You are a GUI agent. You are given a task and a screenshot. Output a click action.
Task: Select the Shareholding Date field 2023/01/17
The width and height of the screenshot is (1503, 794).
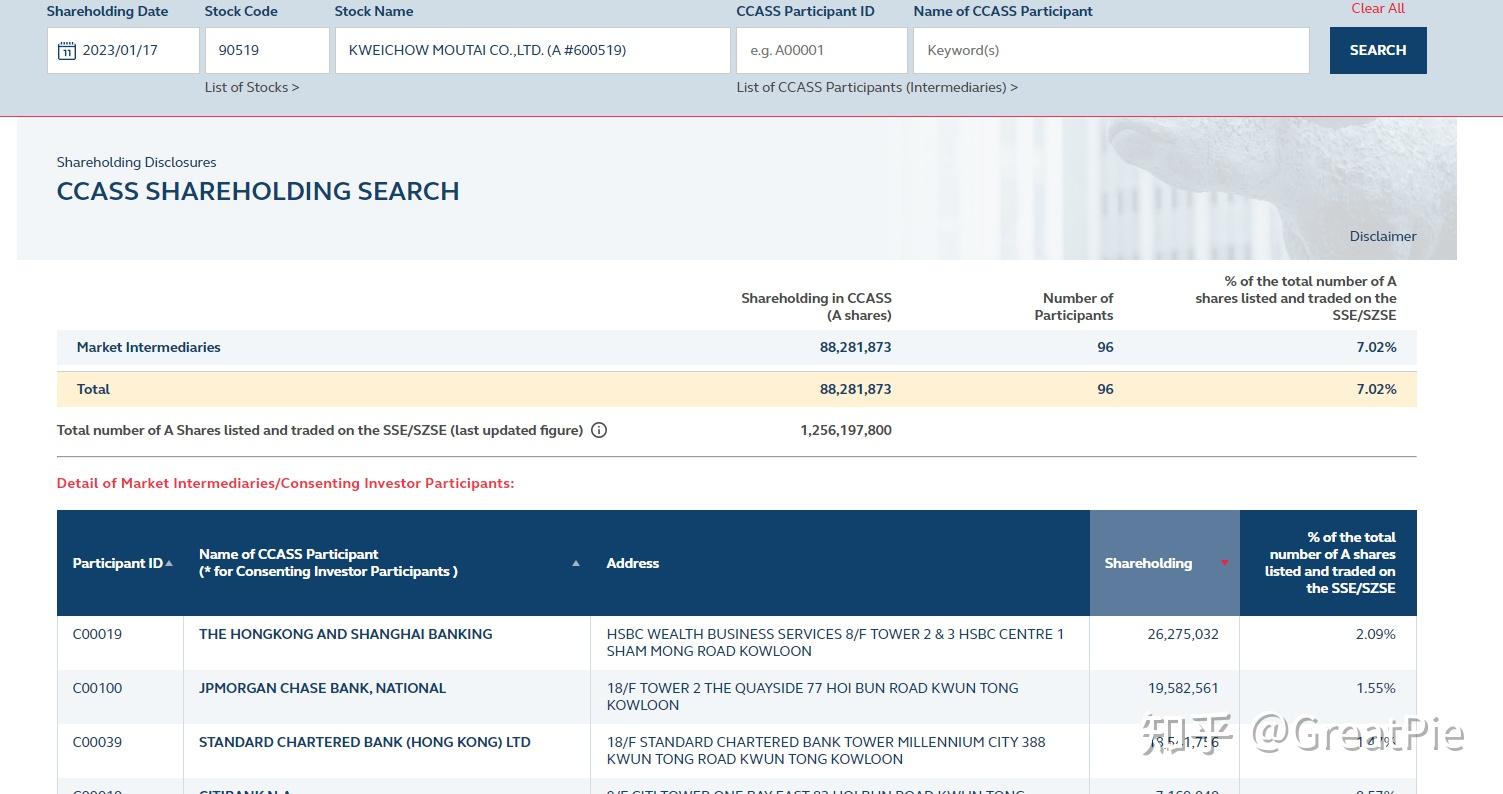point(123,50)
